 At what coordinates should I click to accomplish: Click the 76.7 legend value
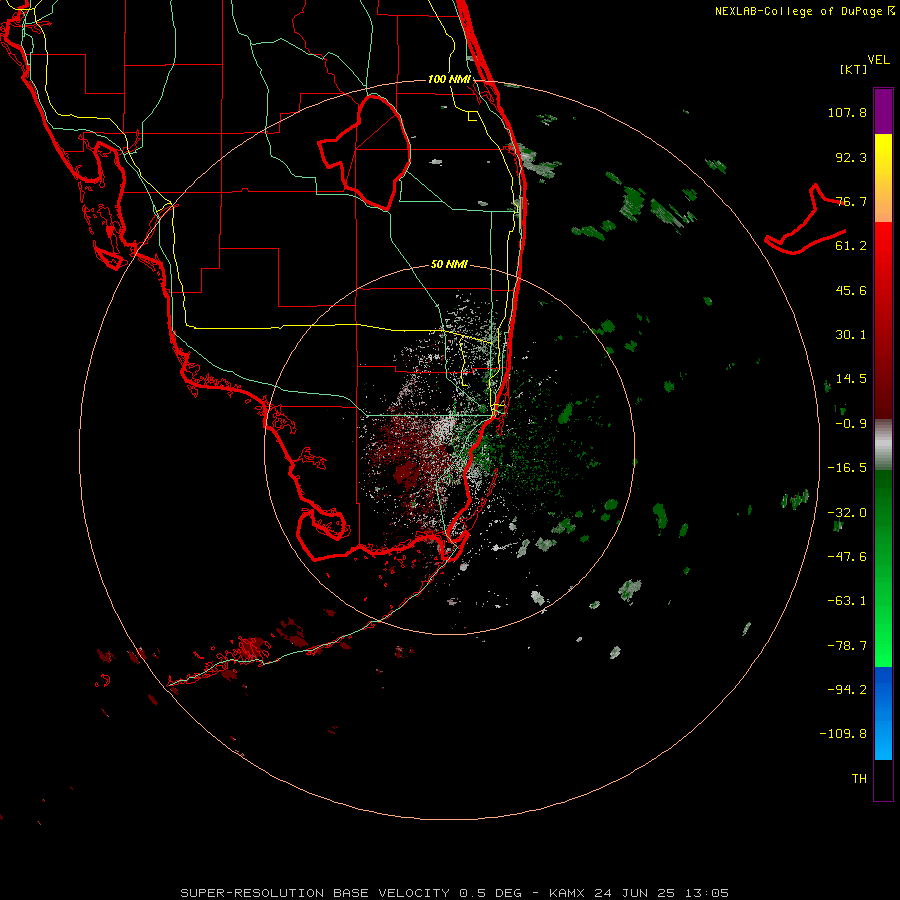(x=851, y=201)
